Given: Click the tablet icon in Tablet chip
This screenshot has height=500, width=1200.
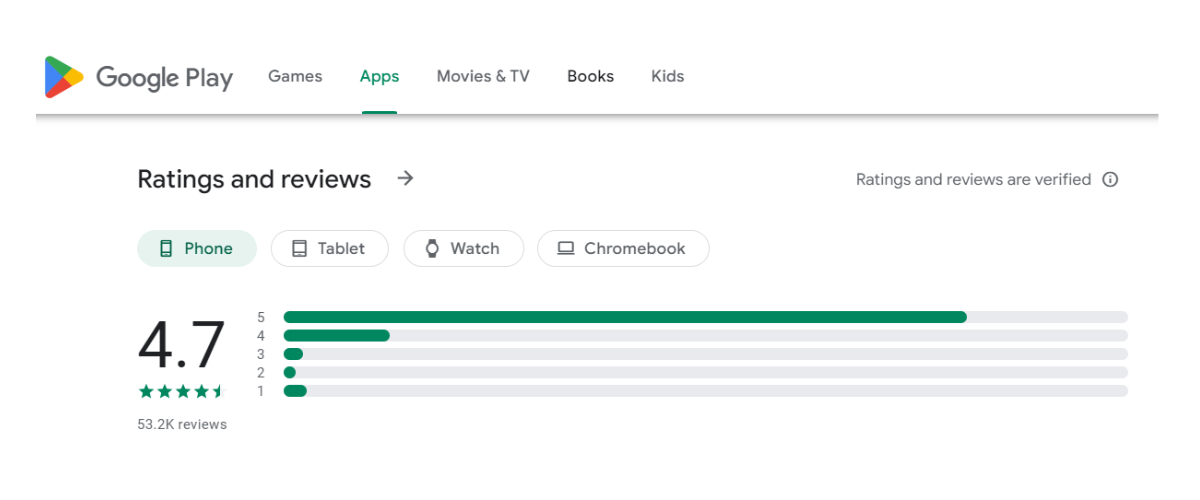Looking at the screenshot, I should 299,249.
